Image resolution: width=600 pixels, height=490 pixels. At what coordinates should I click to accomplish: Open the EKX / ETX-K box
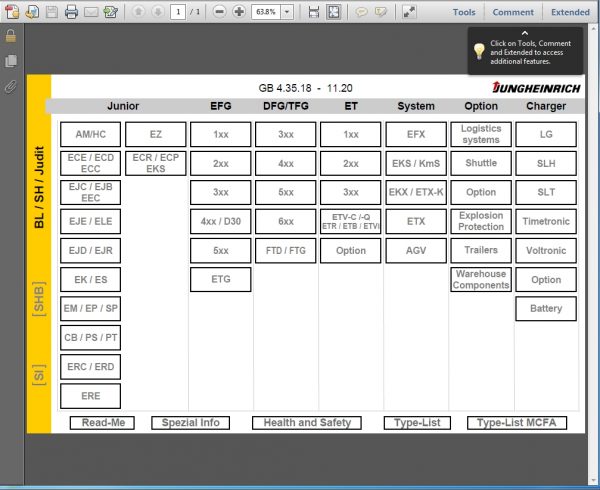coord(416,192)
